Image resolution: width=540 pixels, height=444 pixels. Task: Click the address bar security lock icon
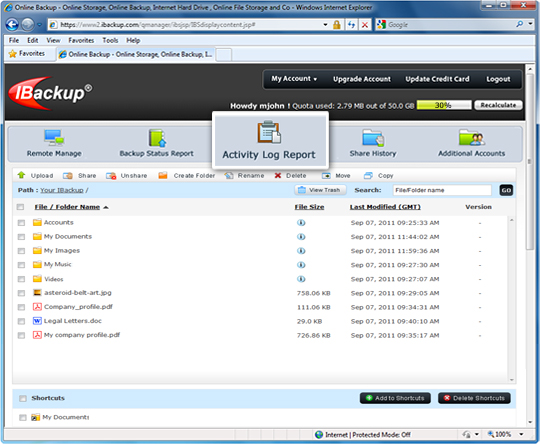(x=337, y=24)
